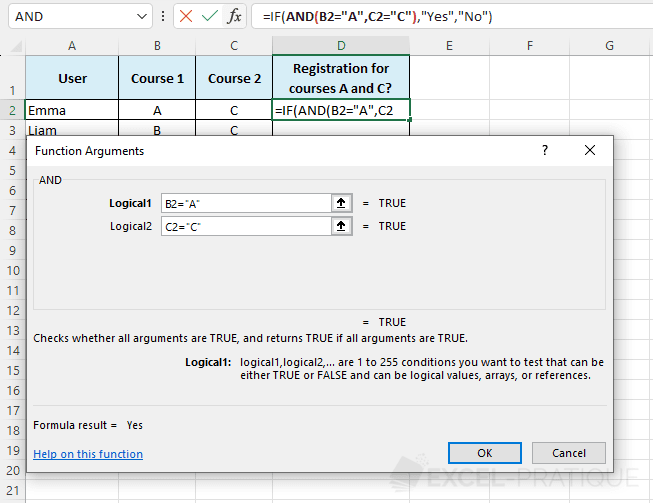Select column A header
Image resolution: width=653 pixels, height=503 pixels.
pyautogui.click(x=72, y=46)
